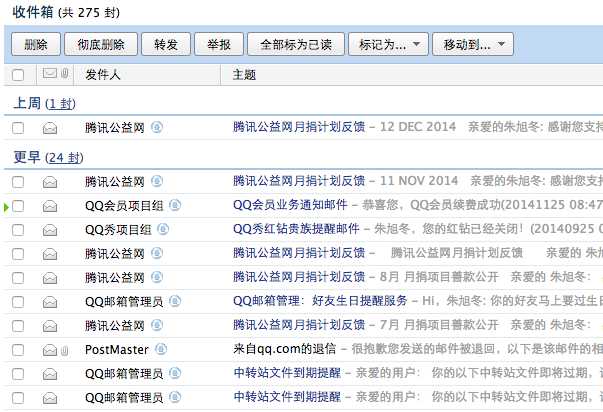Check the QQ秀项目组 email checkbox
The image size is (603, 412).
tap(18, 230)
